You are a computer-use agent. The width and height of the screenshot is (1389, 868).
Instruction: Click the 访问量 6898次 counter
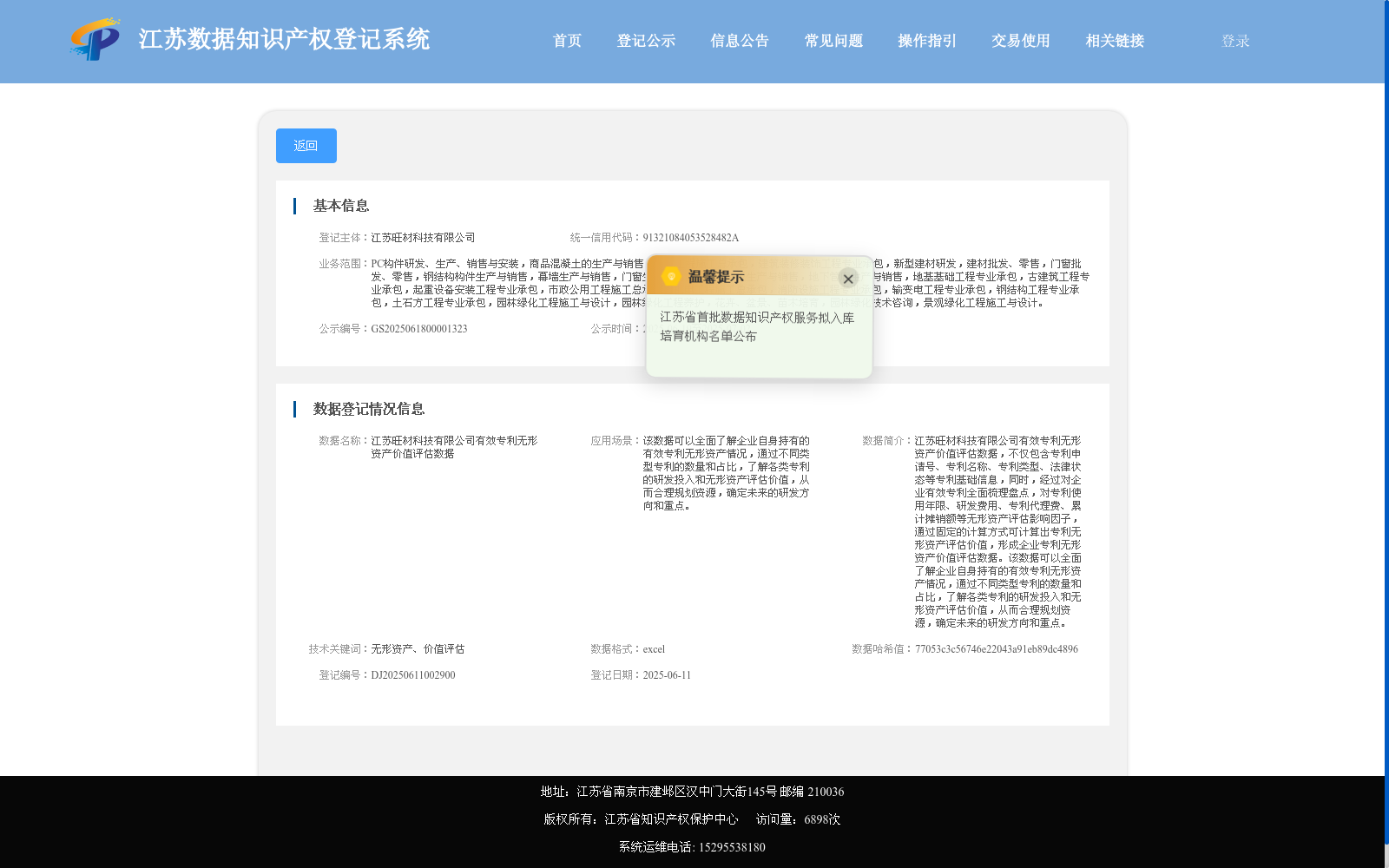pyautogui.click(x=798, y=819)
